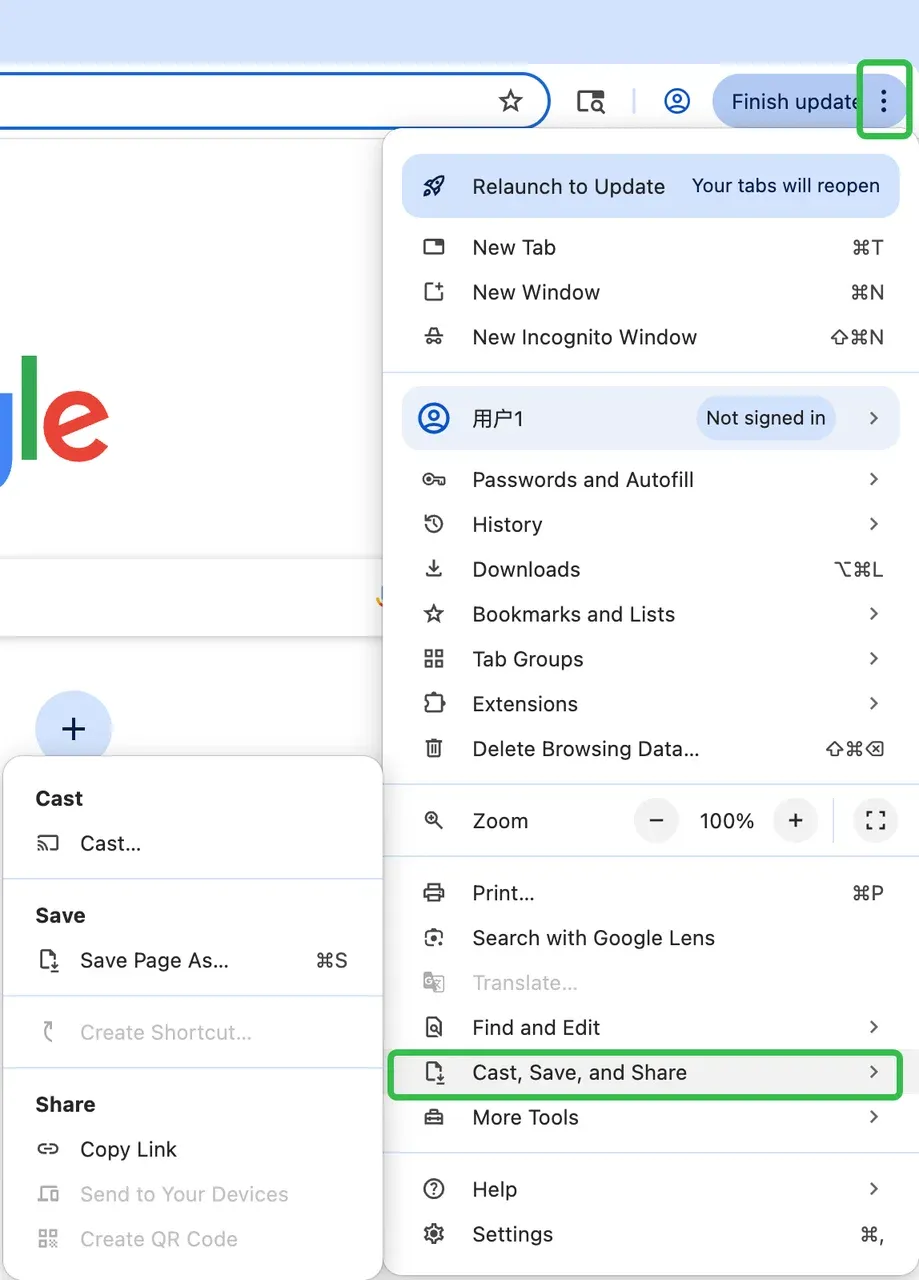Click the Zoom magnifier icon
Viewport: 919px width, 1280px height.
click(434, 821)
